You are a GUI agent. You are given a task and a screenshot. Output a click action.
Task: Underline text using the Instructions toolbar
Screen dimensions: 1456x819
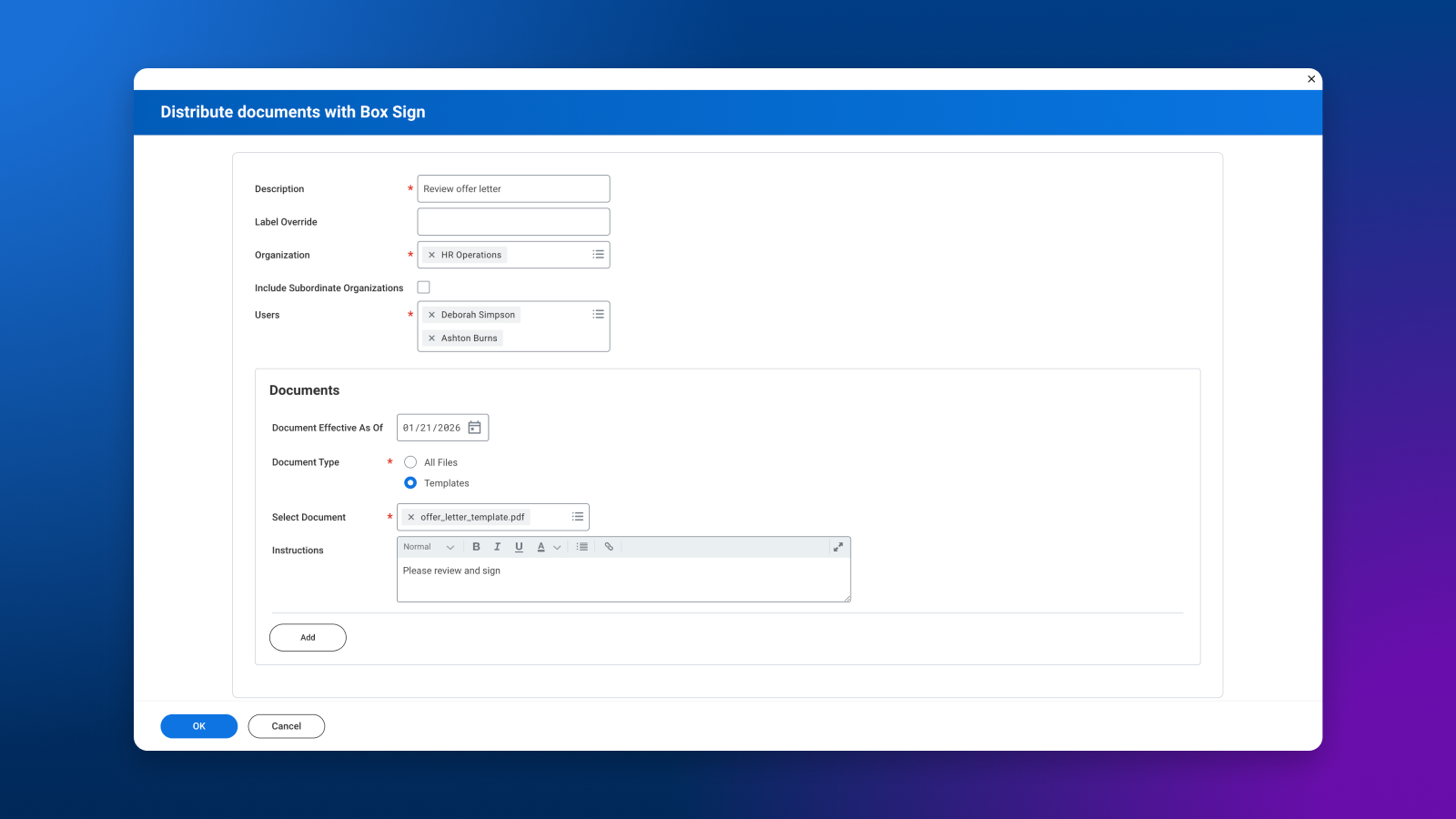coord(519,547)
